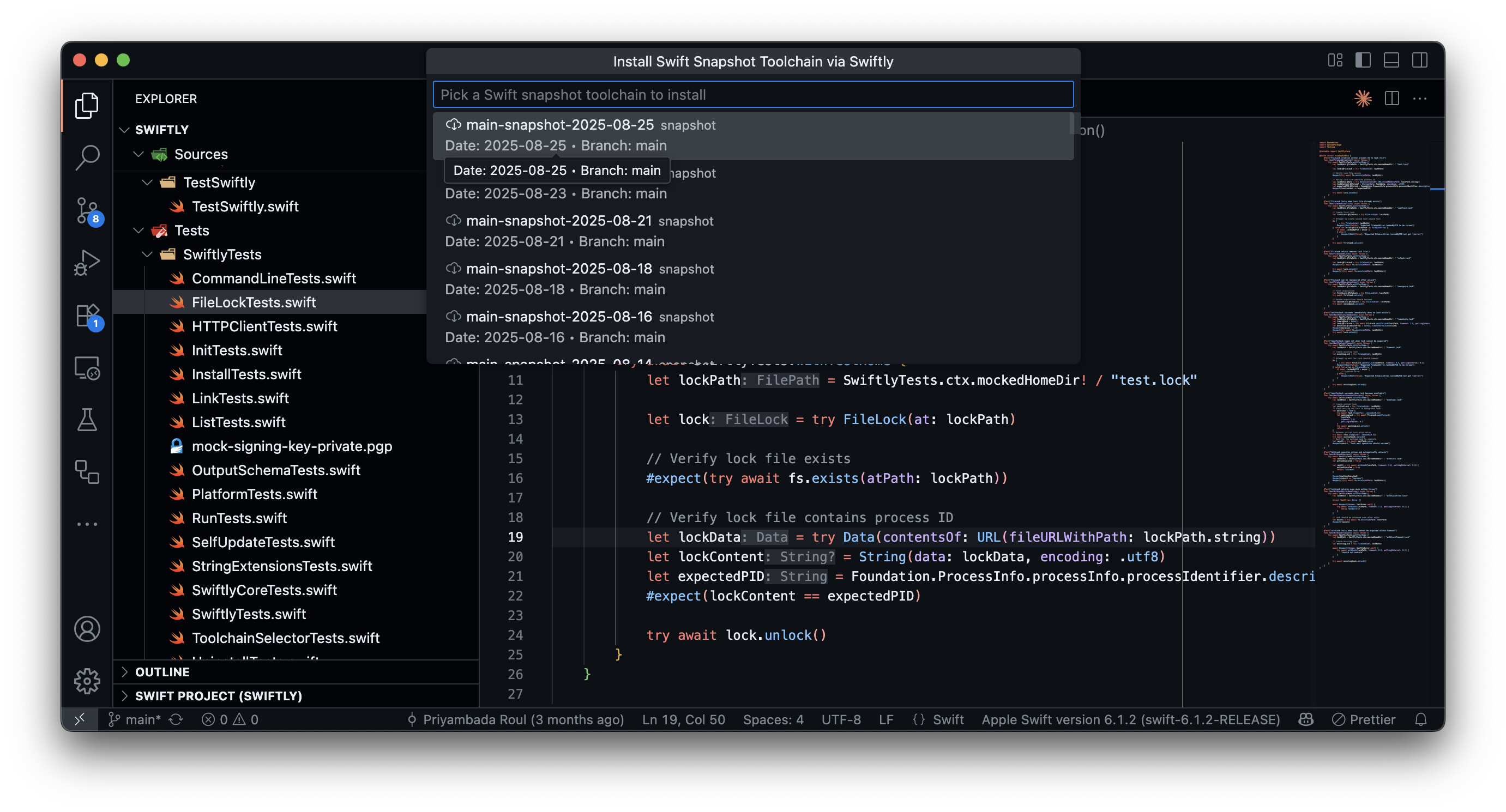Toggle the secondary side bar layout button

click(x=1419, y=60)
